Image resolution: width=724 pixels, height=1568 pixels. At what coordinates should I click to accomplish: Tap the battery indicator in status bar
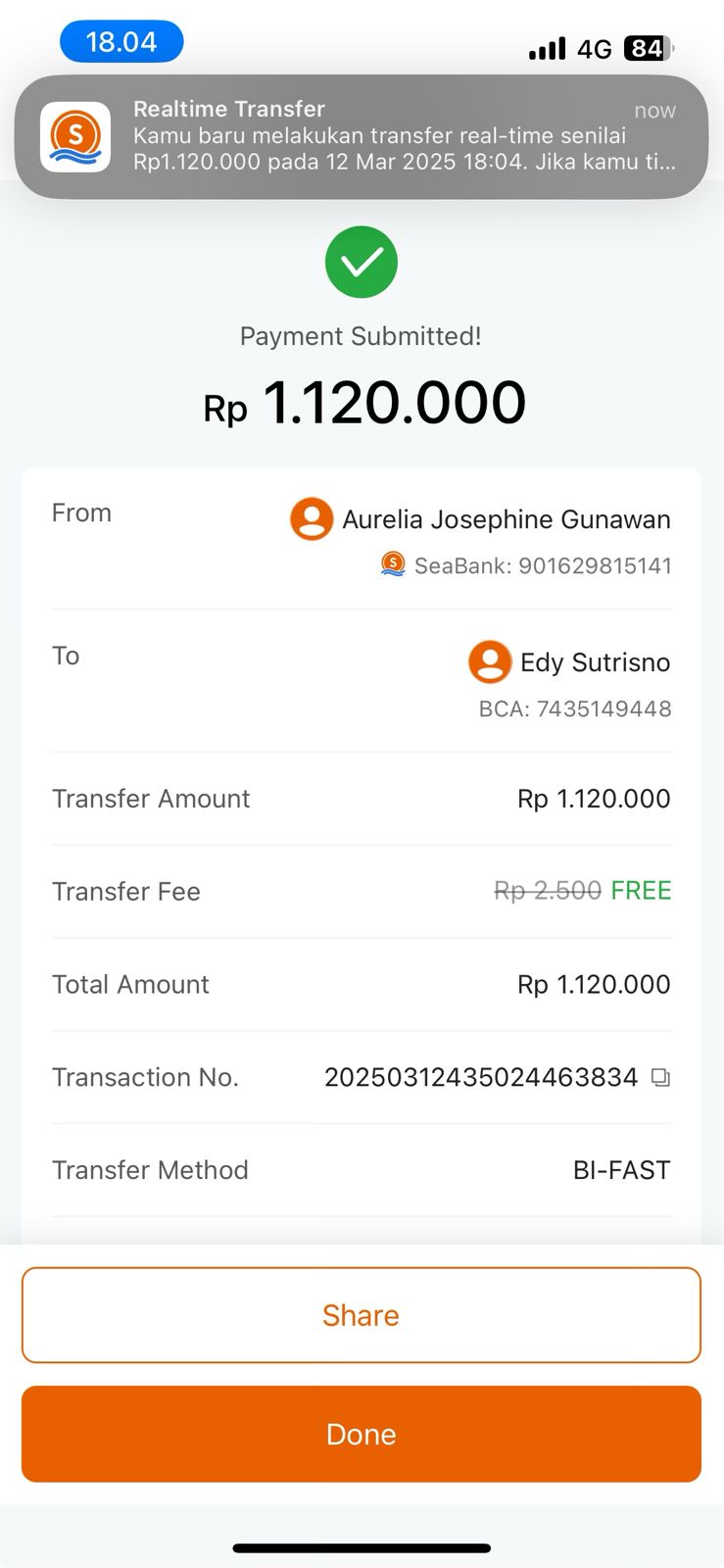coord(648,48)
